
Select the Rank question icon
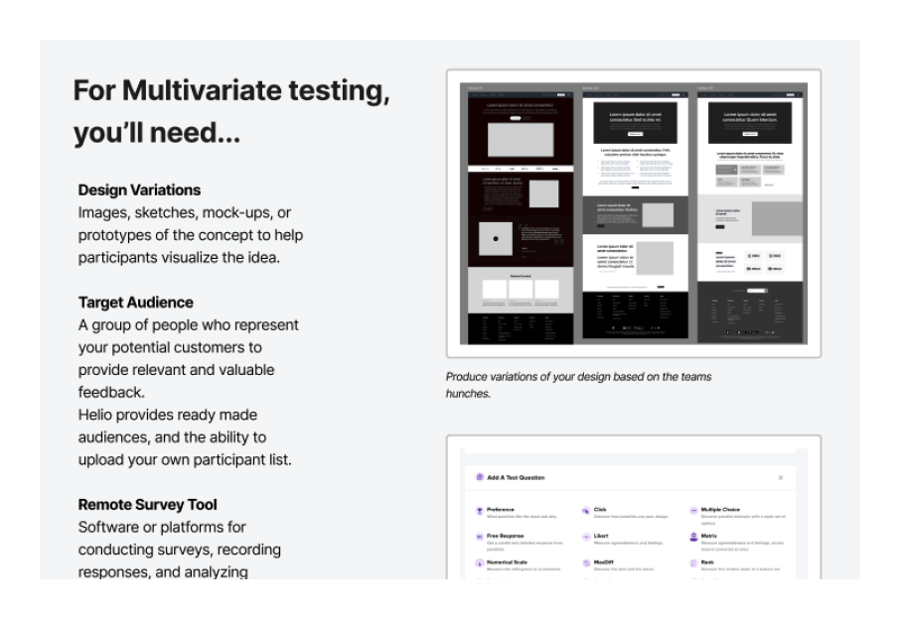[693, 563]
